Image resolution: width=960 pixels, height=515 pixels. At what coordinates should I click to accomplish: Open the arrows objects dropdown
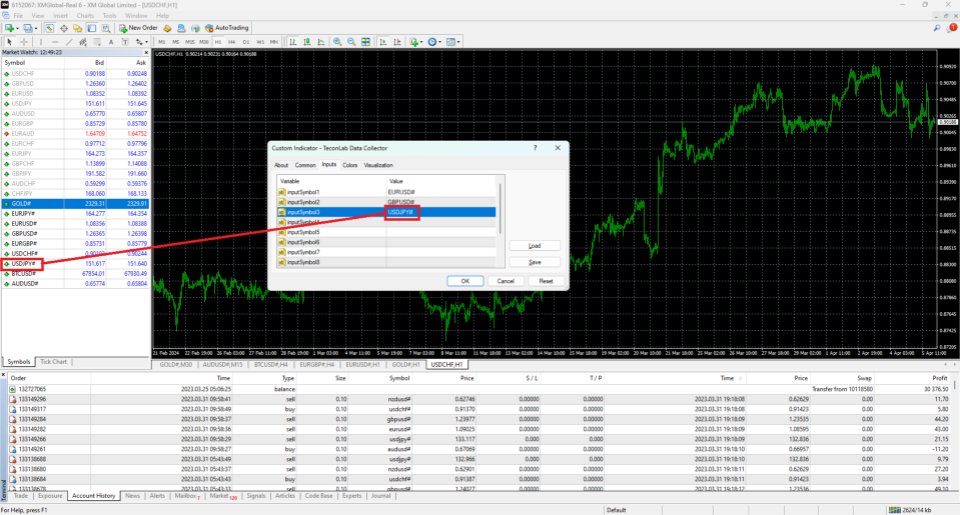tap(142, 42)
